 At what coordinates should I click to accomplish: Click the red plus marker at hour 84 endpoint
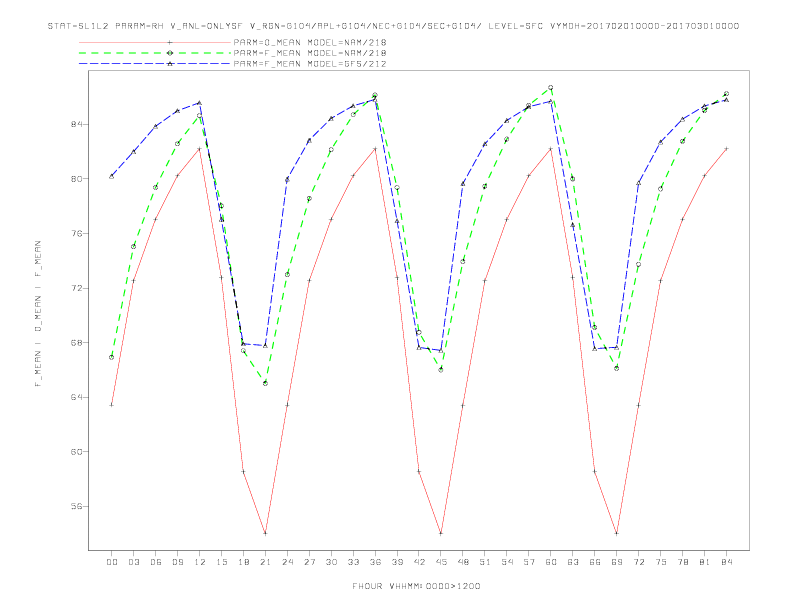tap(726, 149)
